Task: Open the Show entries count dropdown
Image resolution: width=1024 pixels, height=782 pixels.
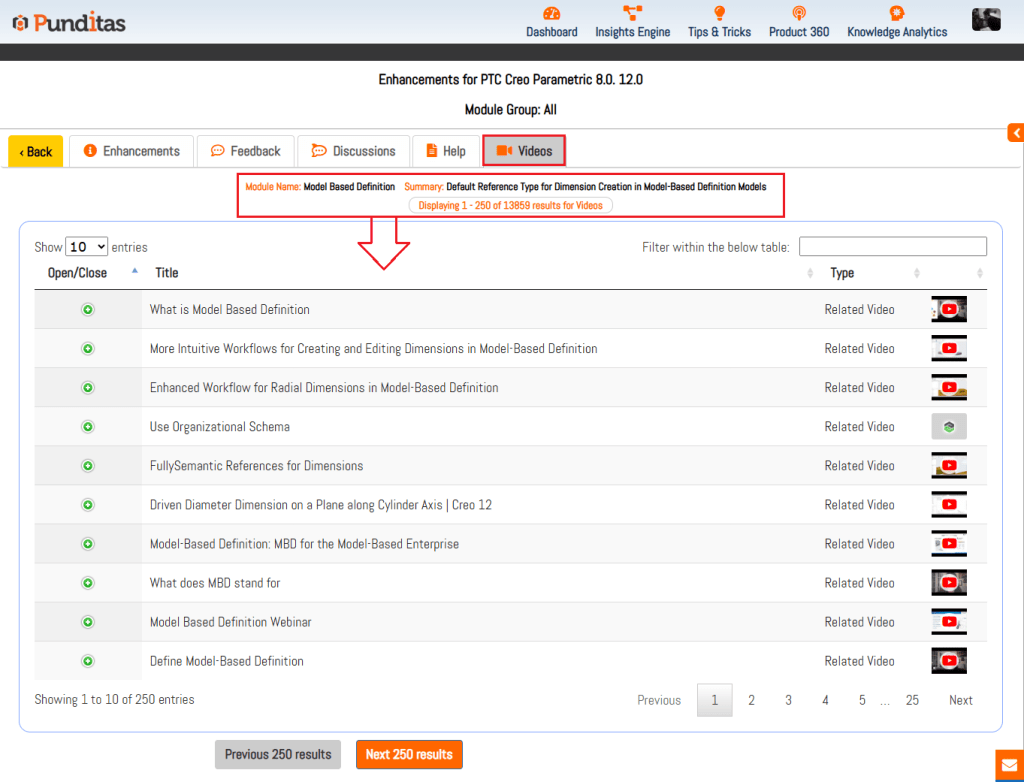Action: coord(86,247)
